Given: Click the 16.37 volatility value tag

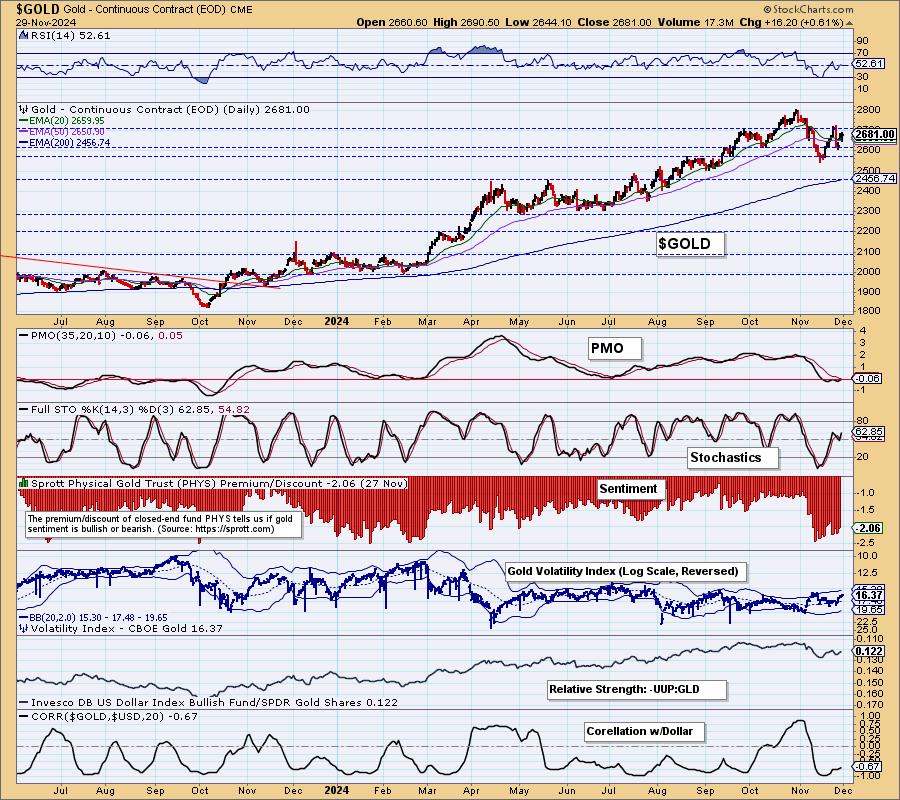Looking at the screenshot, I should click(x=868, y=596).
